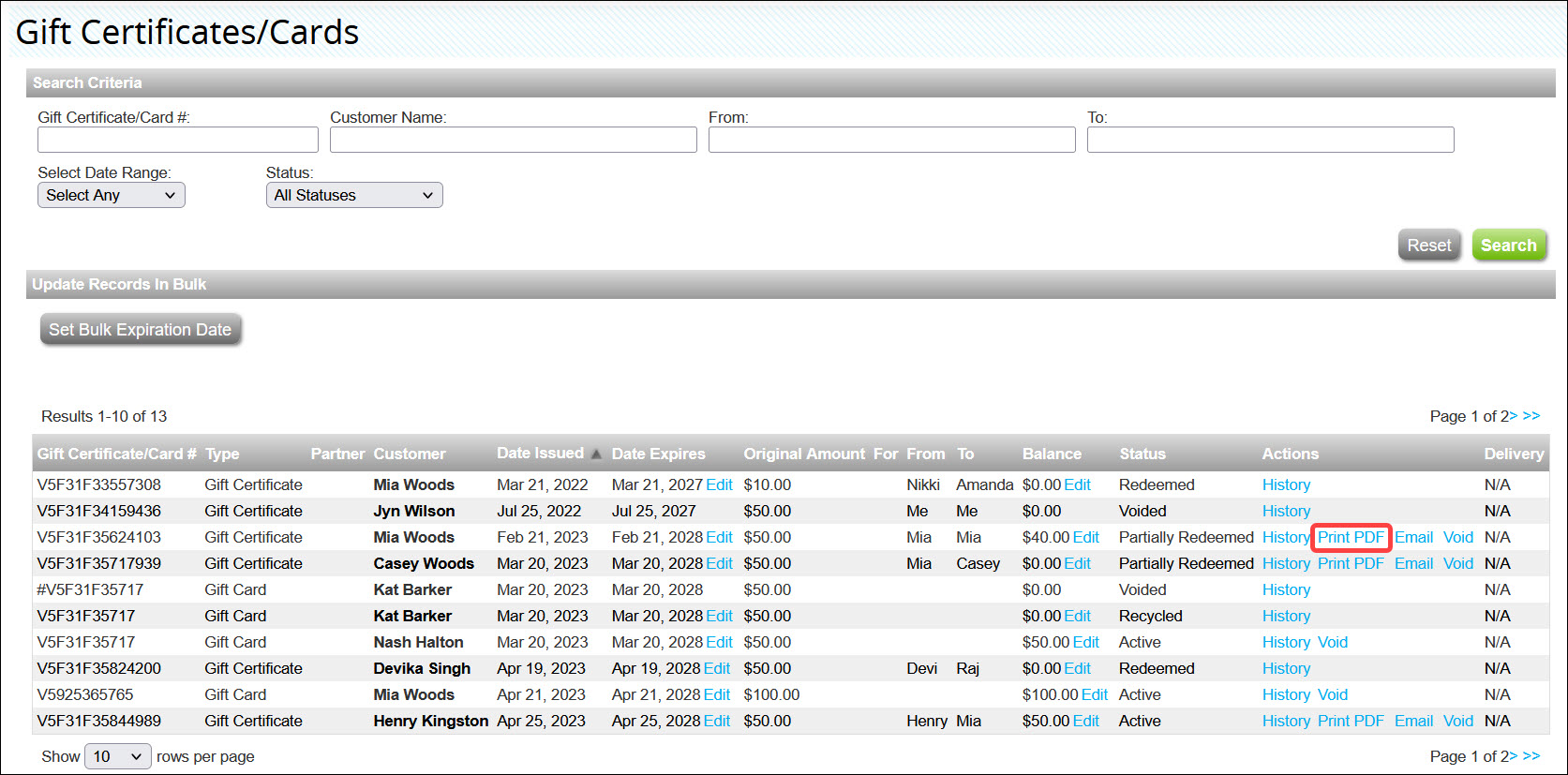The height and width of the screenshot is (775, 1568).
Task: Click the Reset button
Action: (x=1428, y=246)
